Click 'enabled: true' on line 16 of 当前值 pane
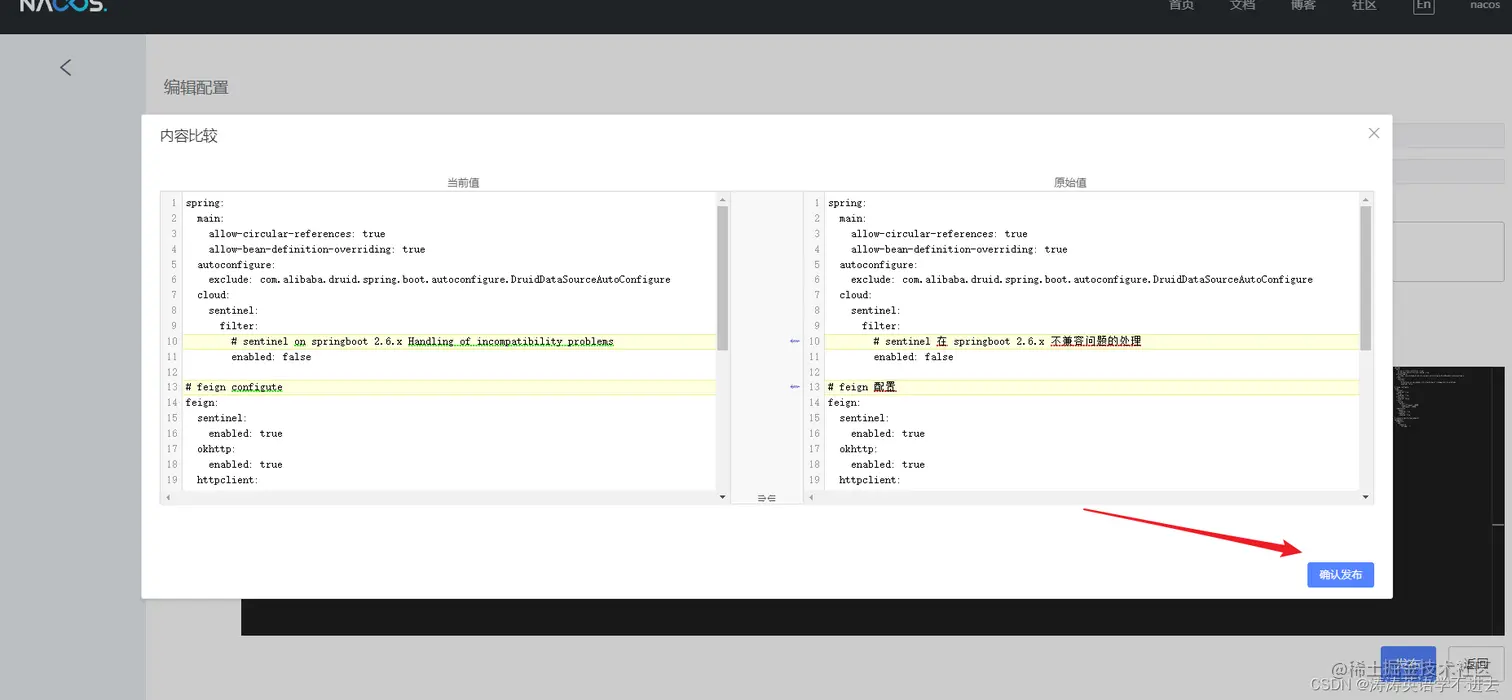The height and width of the screenshot is (700, 1512). 246,434
